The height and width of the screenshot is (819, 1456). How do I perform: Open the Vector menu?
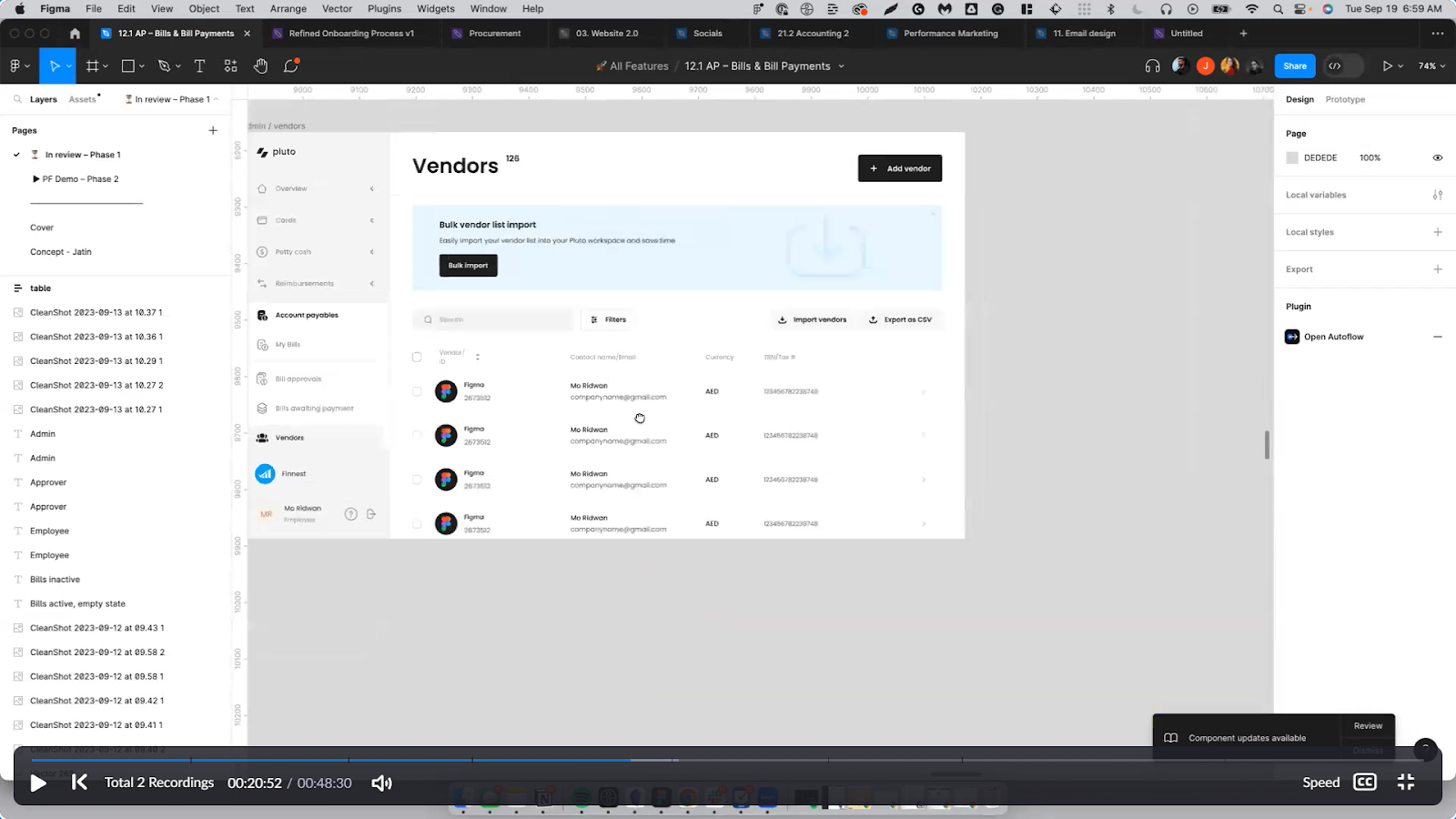point(337,8)
